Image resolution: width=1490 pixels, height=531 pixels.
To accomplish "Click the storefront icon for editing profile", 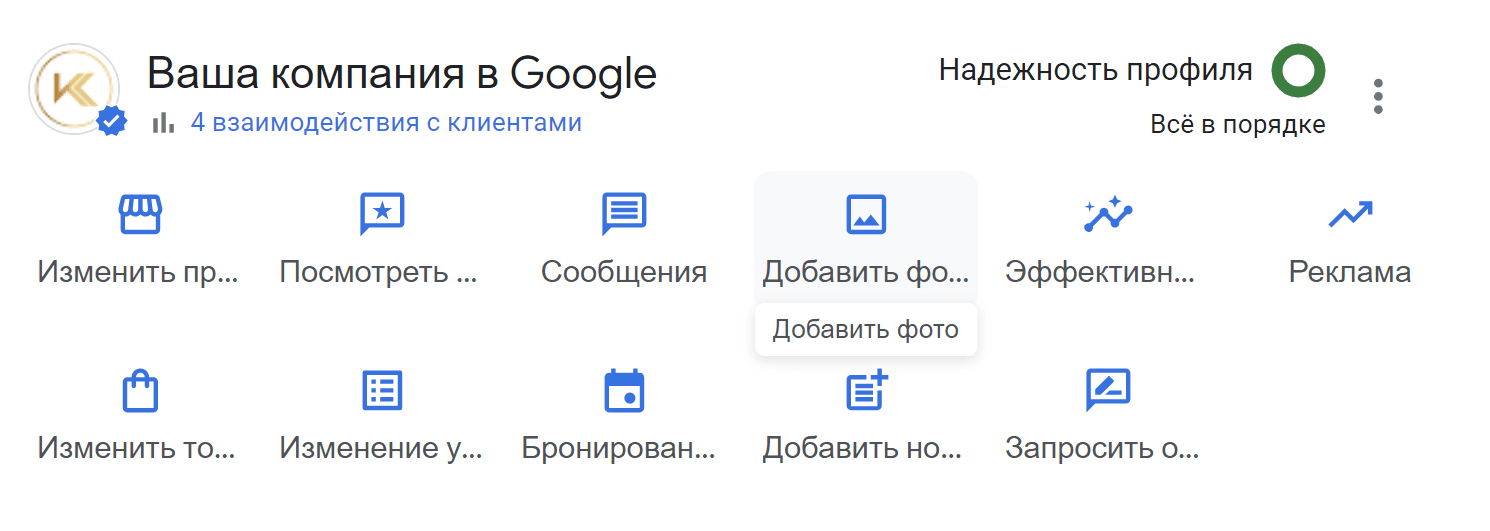I will tap(140, 214).
